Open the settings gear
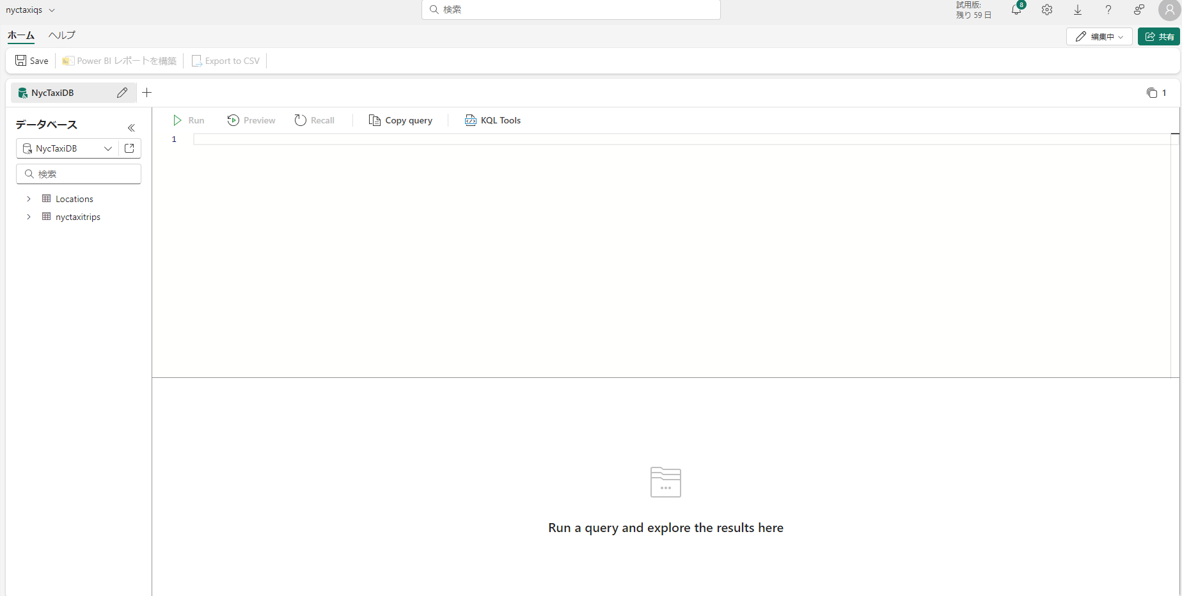Image resolution: width=1182 pixels, height=596 pixels. point(1046,10)
